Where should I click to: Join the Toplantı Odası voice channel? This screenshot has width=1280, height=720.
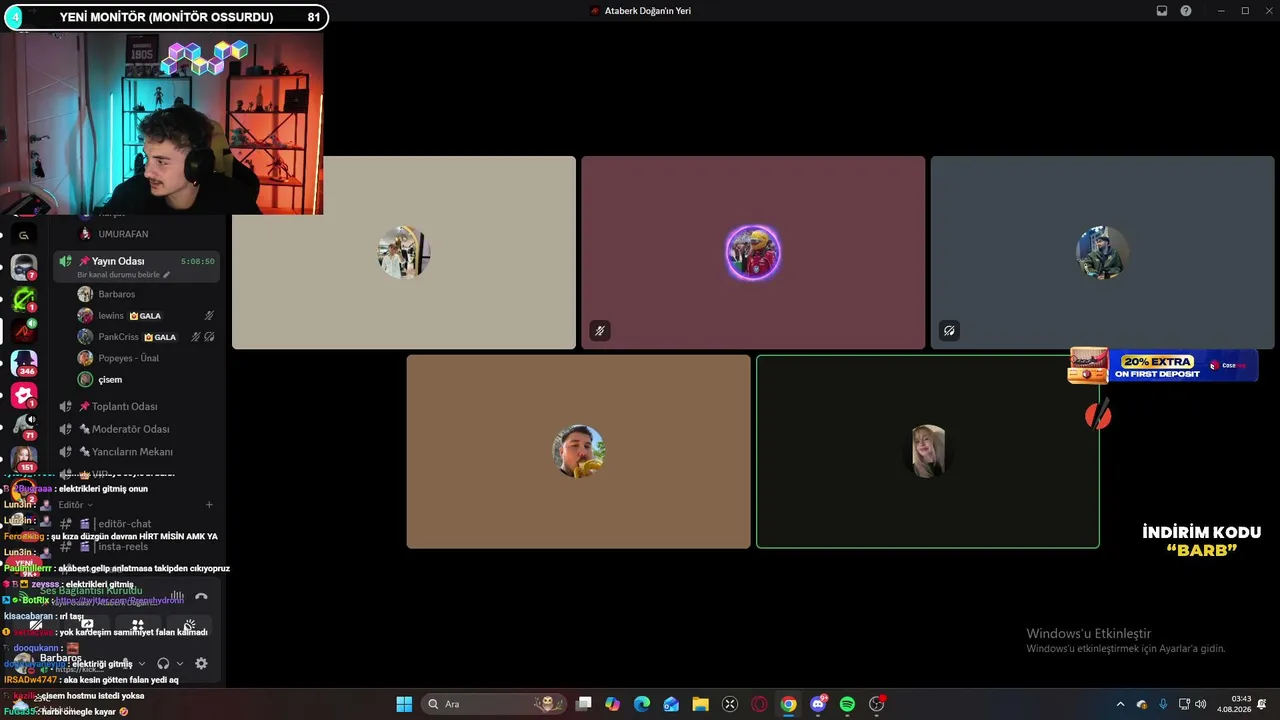point(138,406)
